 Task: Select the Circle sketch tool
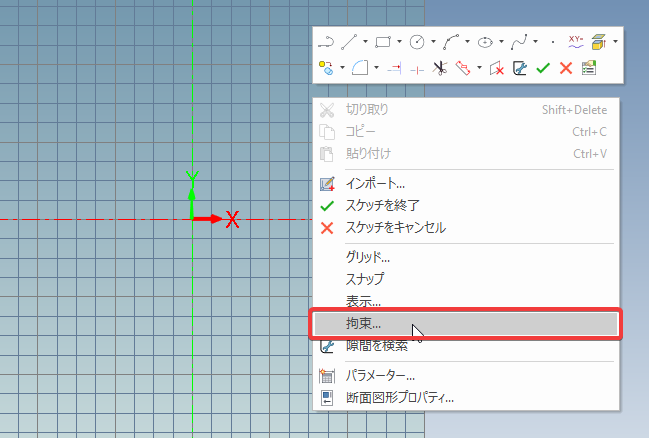417,42
